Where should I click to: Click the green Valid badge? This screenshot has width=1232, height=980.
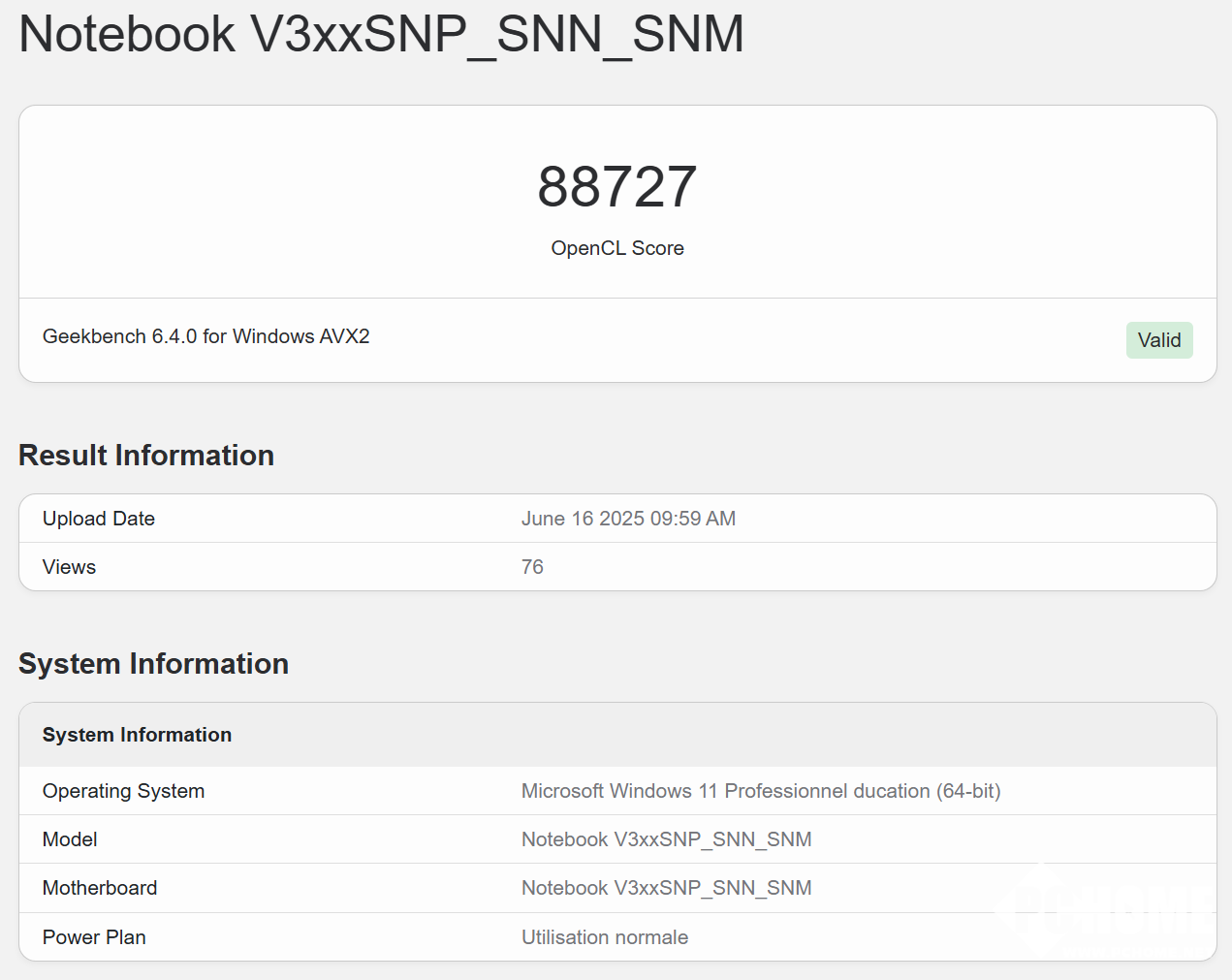[1159, 340]
